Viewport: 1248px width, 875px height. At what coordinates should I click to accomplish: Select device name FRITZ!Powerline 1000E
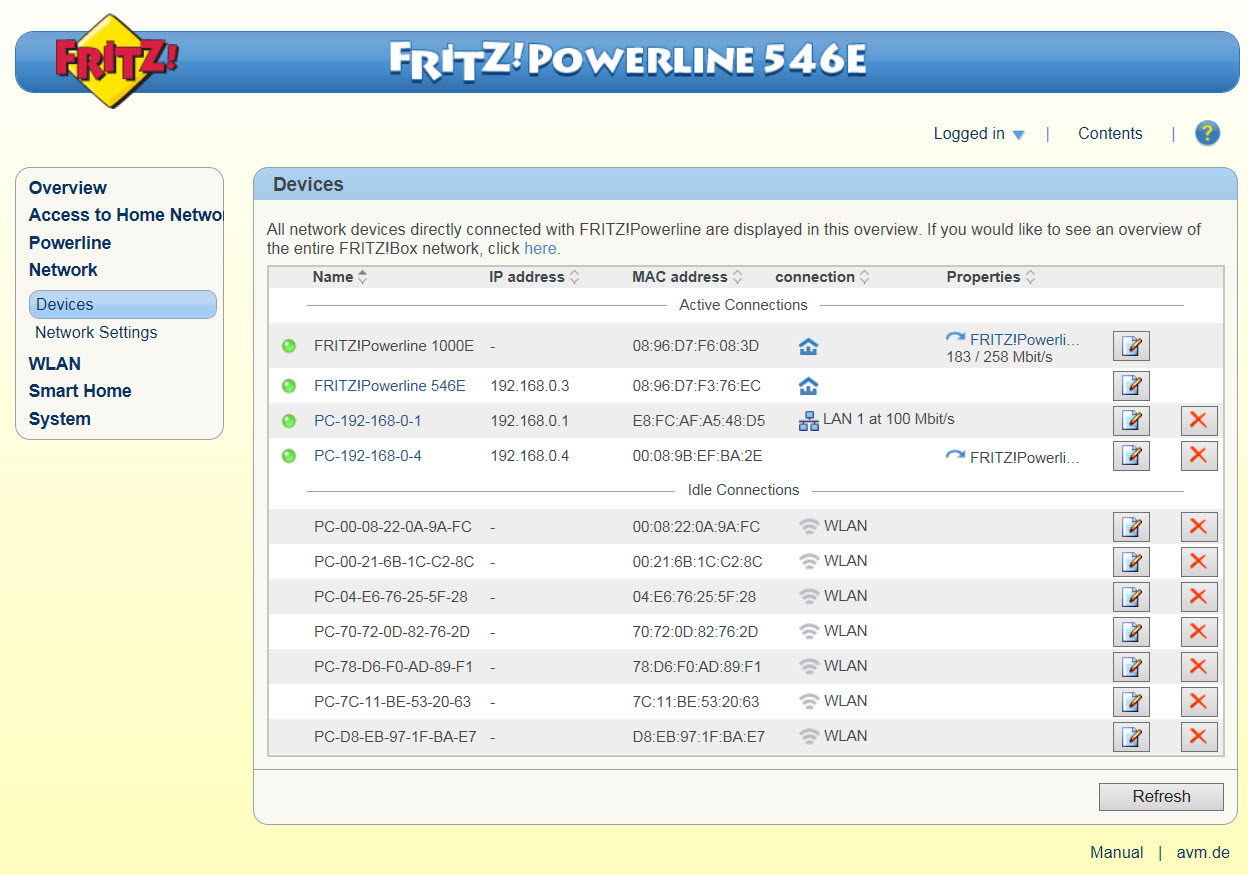(x=394, y=346)
